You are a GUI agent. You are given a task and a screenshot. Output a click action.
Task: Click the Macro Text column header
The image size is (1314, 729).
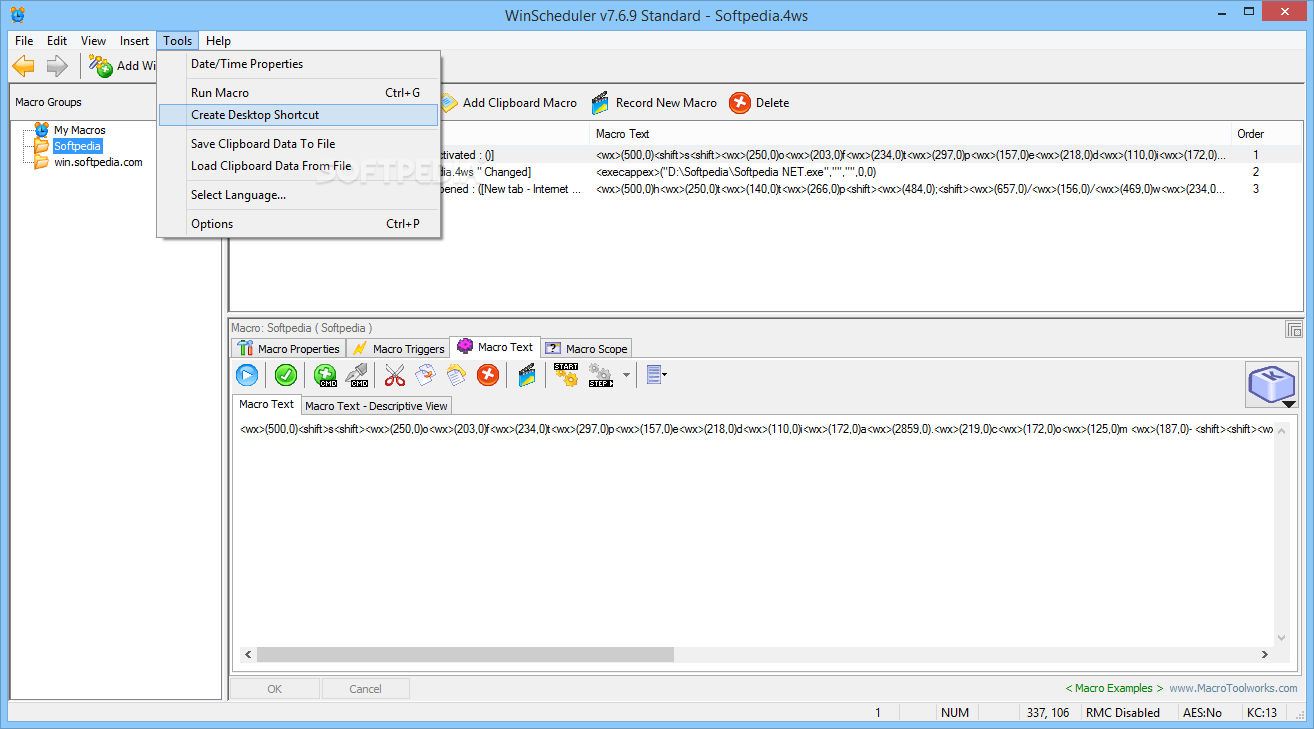tap(911, 134)
